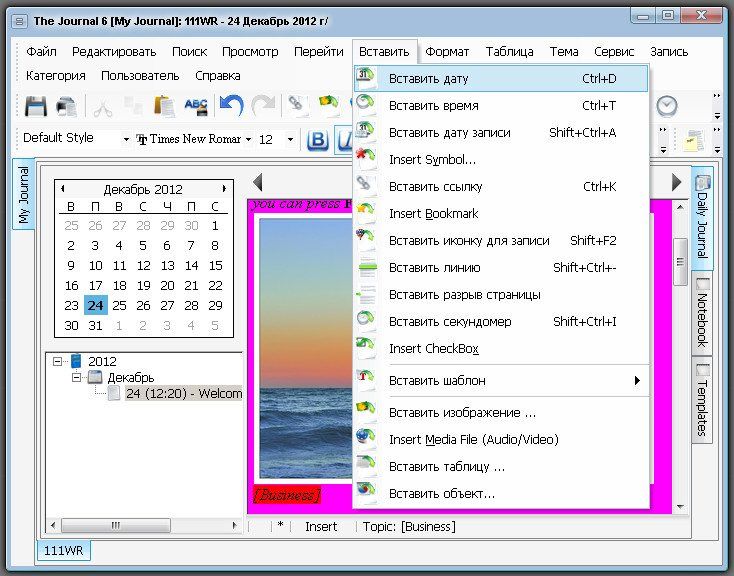Click the clock icon in toolbar
The image size is (734, 576).
point(666,106)
